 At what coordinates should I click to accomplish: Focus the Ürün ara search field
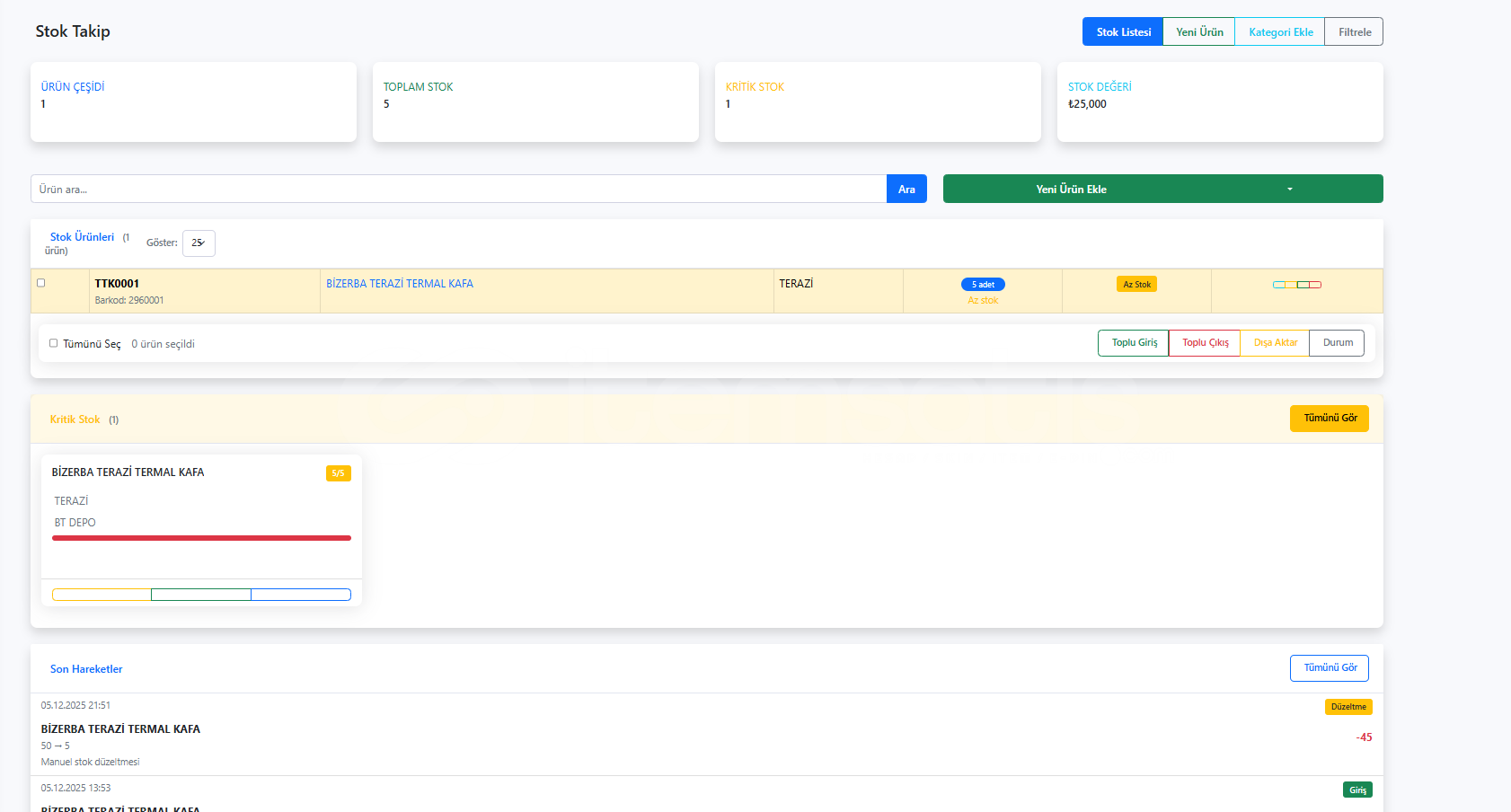[x=458, y=190]
